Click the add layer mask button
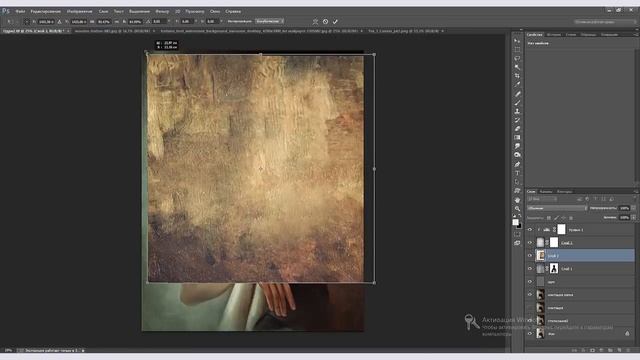The width and height of the screenshot is (640, 360). tap(592, 350)
